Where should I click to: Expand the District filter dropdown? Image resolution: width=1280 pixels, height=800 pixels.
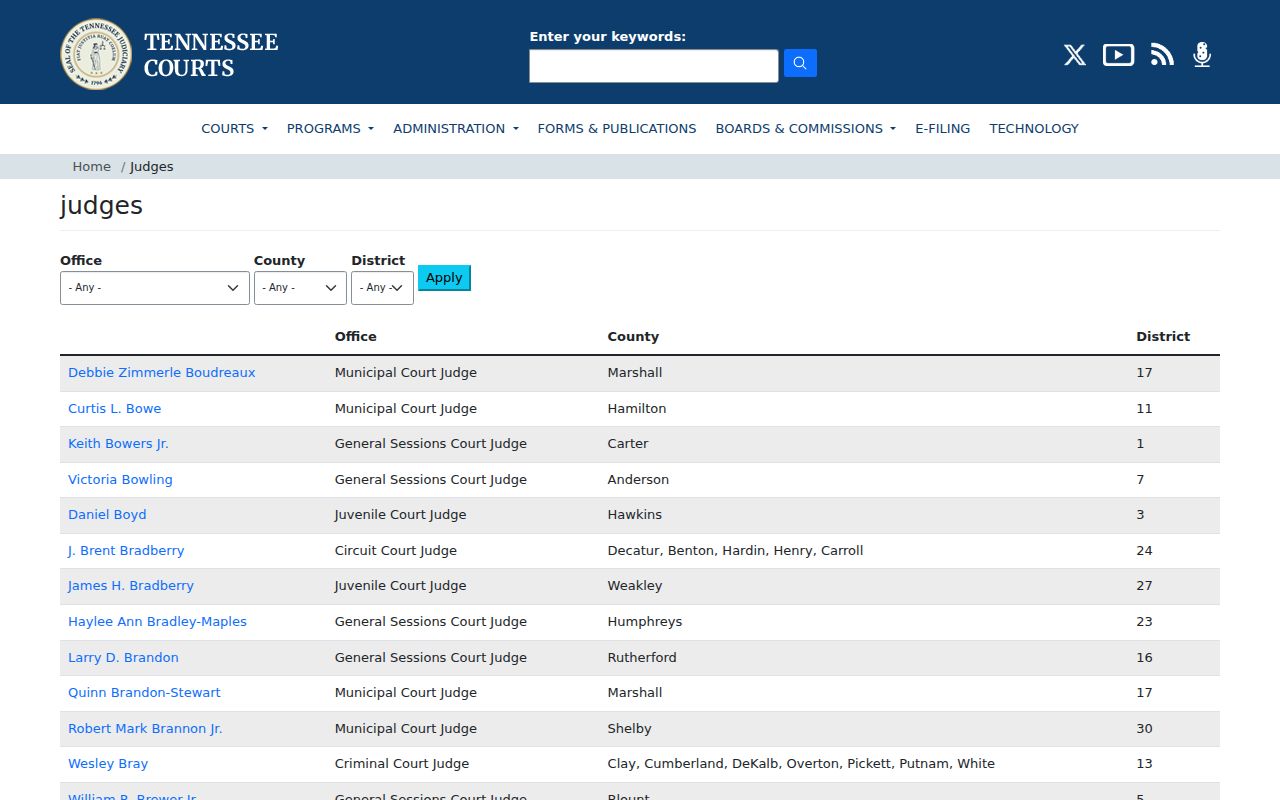click(x=382, y=288)
